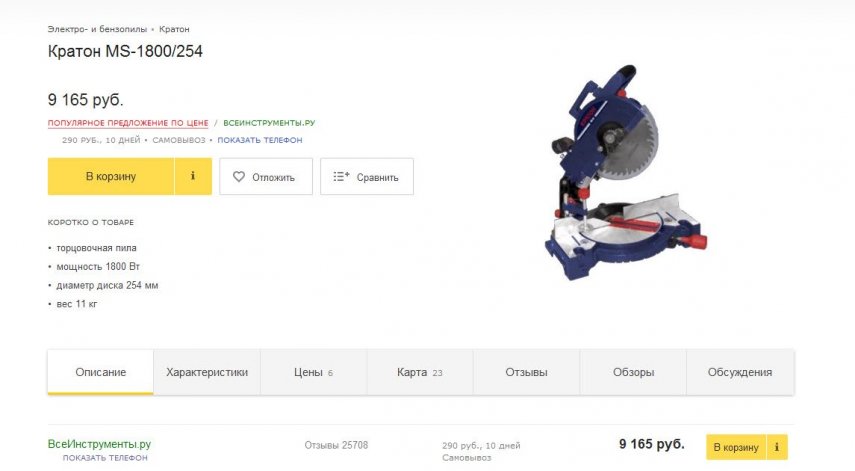
Task: Add product to cart with large yellow button
Action: 111,176
